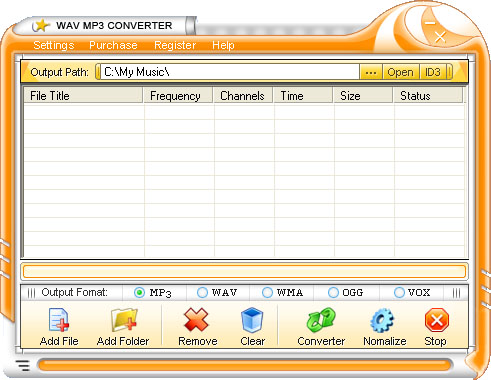Viewport: 491px width, 380px height.
Task: Select WAV output format
Action: [202, 293]
